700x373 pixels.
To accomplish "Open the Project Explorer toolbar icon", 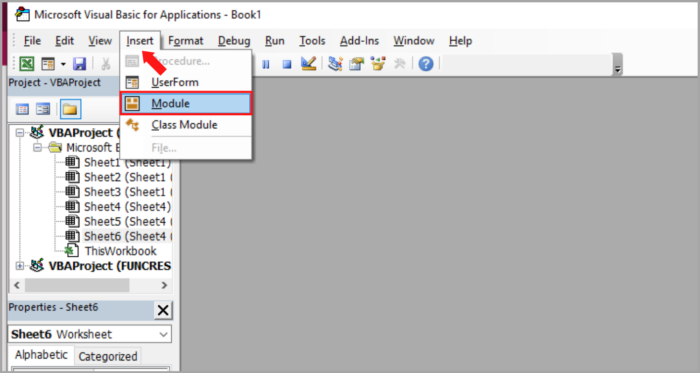I will point(335,64).
